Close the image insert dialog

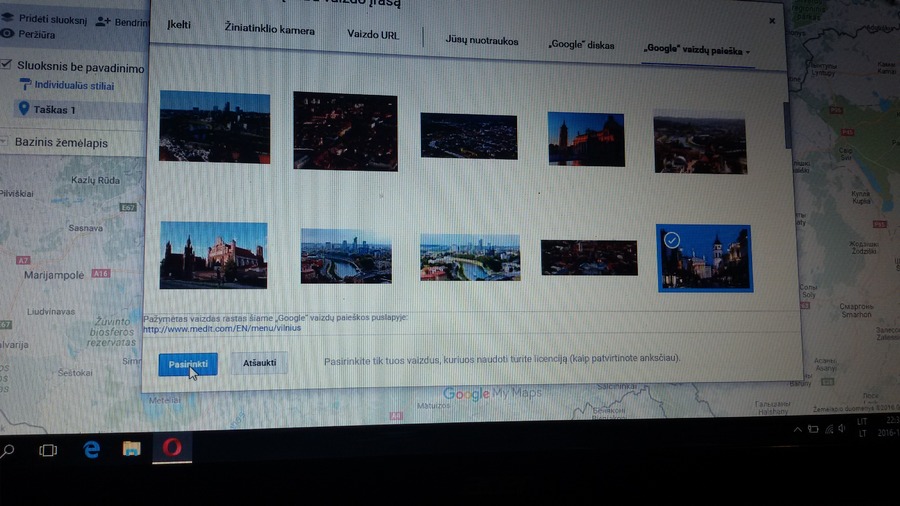click(772, 21)
